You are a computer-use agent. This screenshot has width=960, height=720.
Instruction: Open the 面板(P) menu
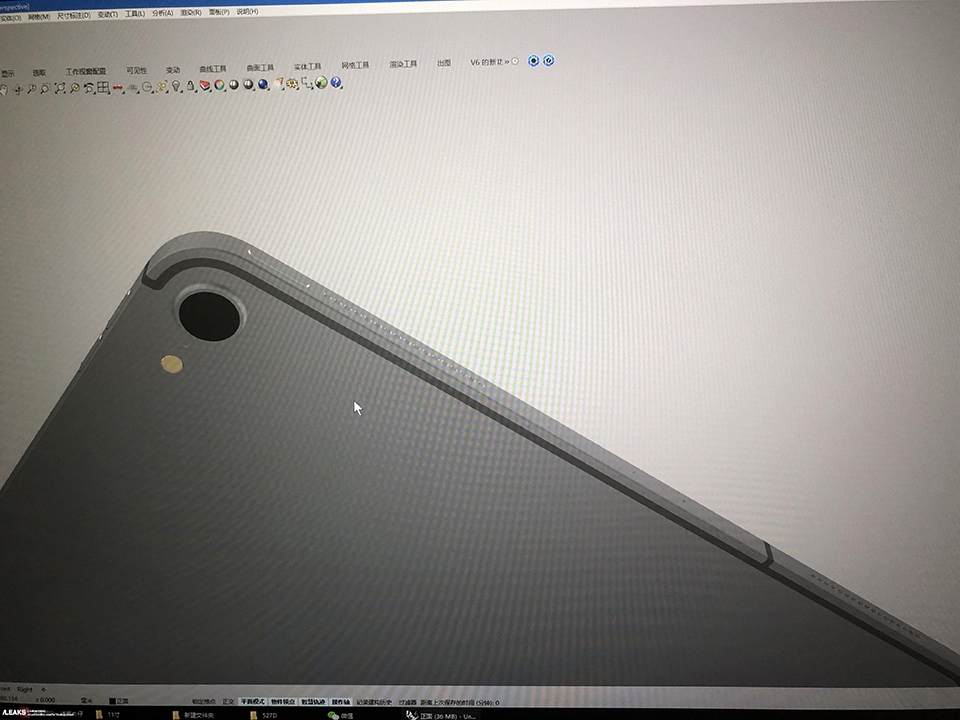coord(219,12)
